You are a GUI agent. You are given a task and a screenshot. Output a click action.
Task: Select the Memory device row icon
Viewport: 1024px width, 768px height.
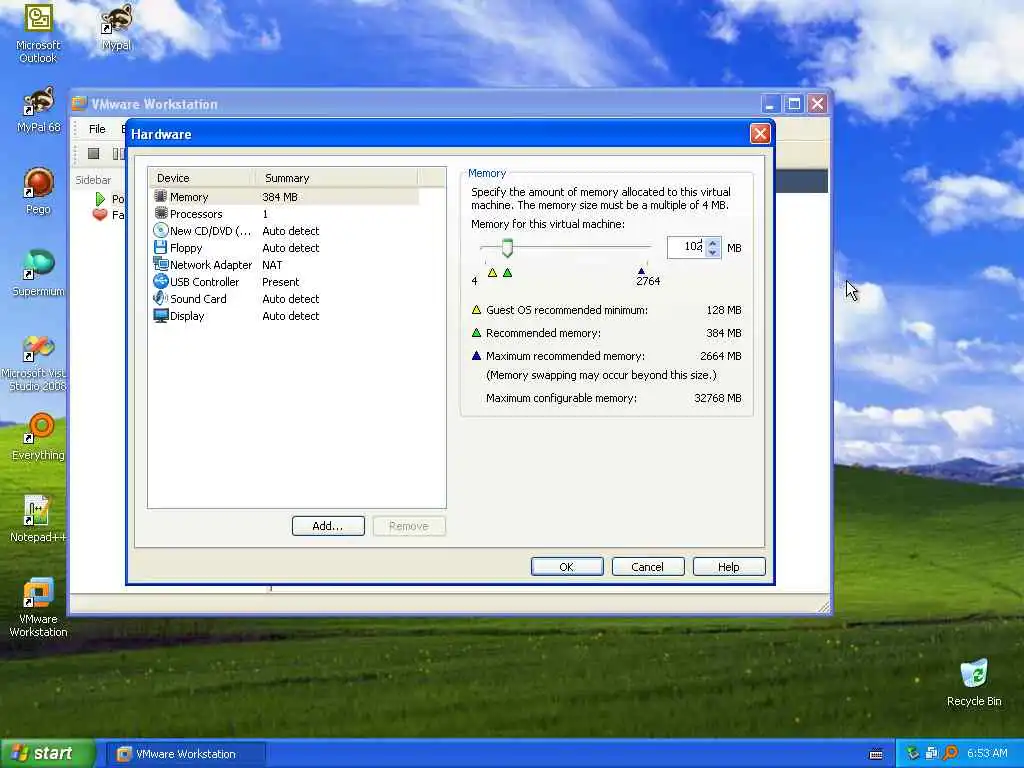tap(161, 196)
